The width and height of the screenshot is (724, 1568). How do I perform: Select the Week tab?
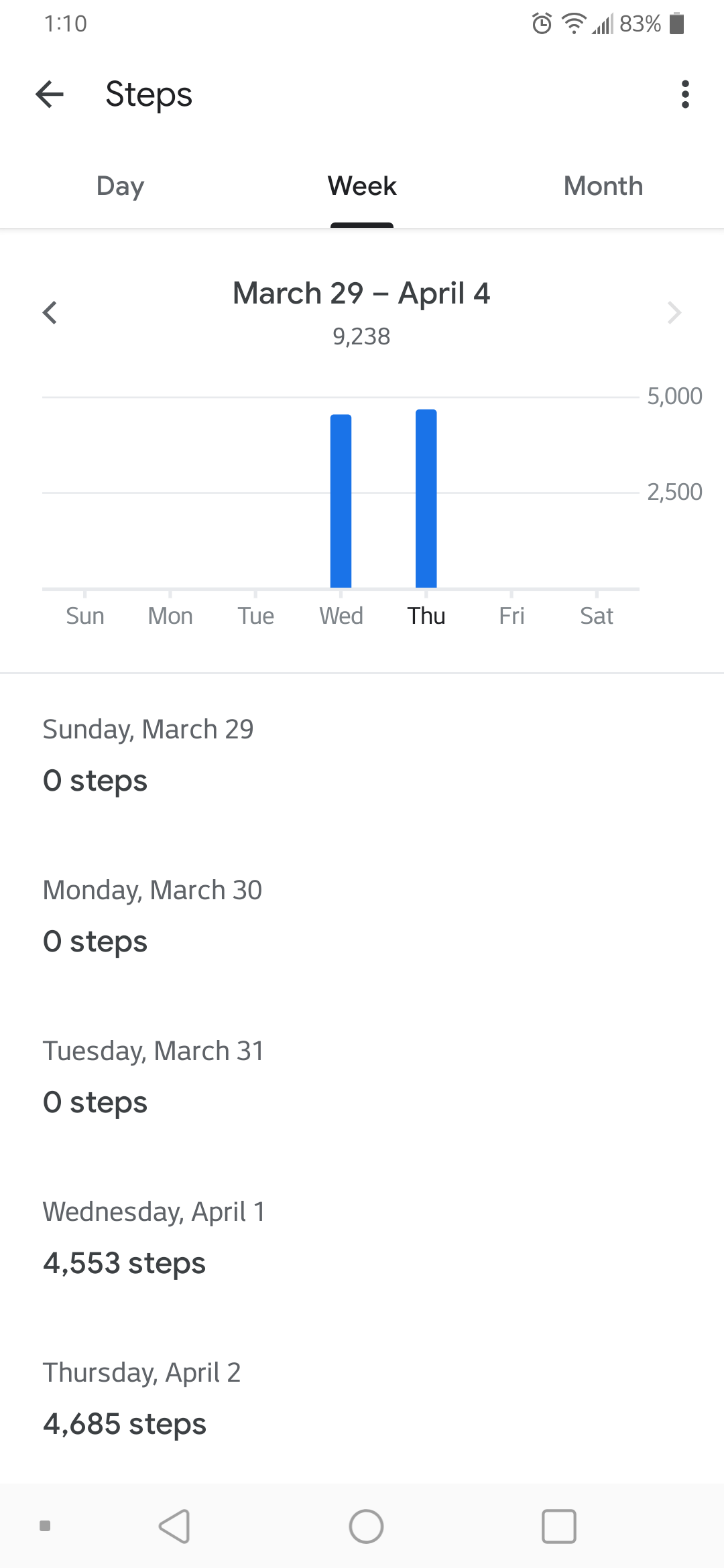click(362, 186)
